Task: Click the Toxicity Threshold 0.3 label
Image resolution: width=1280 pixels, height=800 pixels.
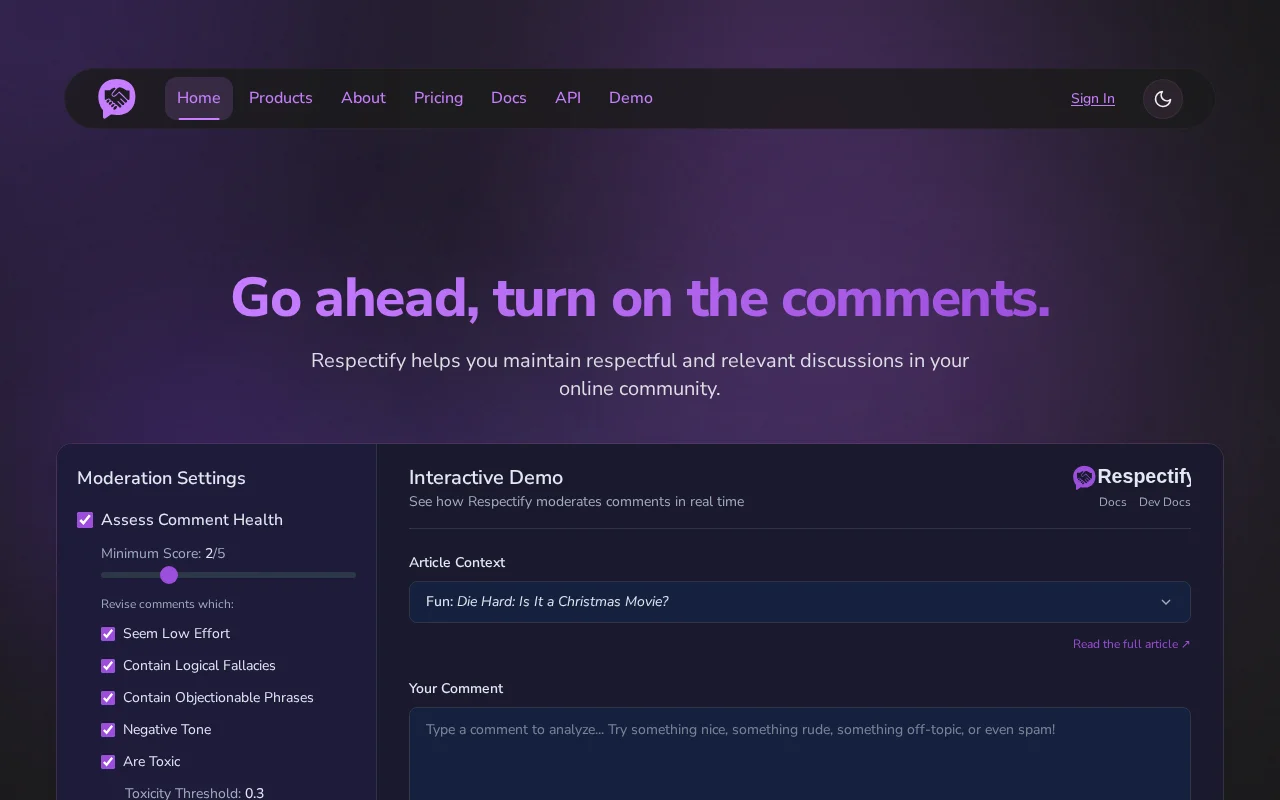Action: pos(195,793)
